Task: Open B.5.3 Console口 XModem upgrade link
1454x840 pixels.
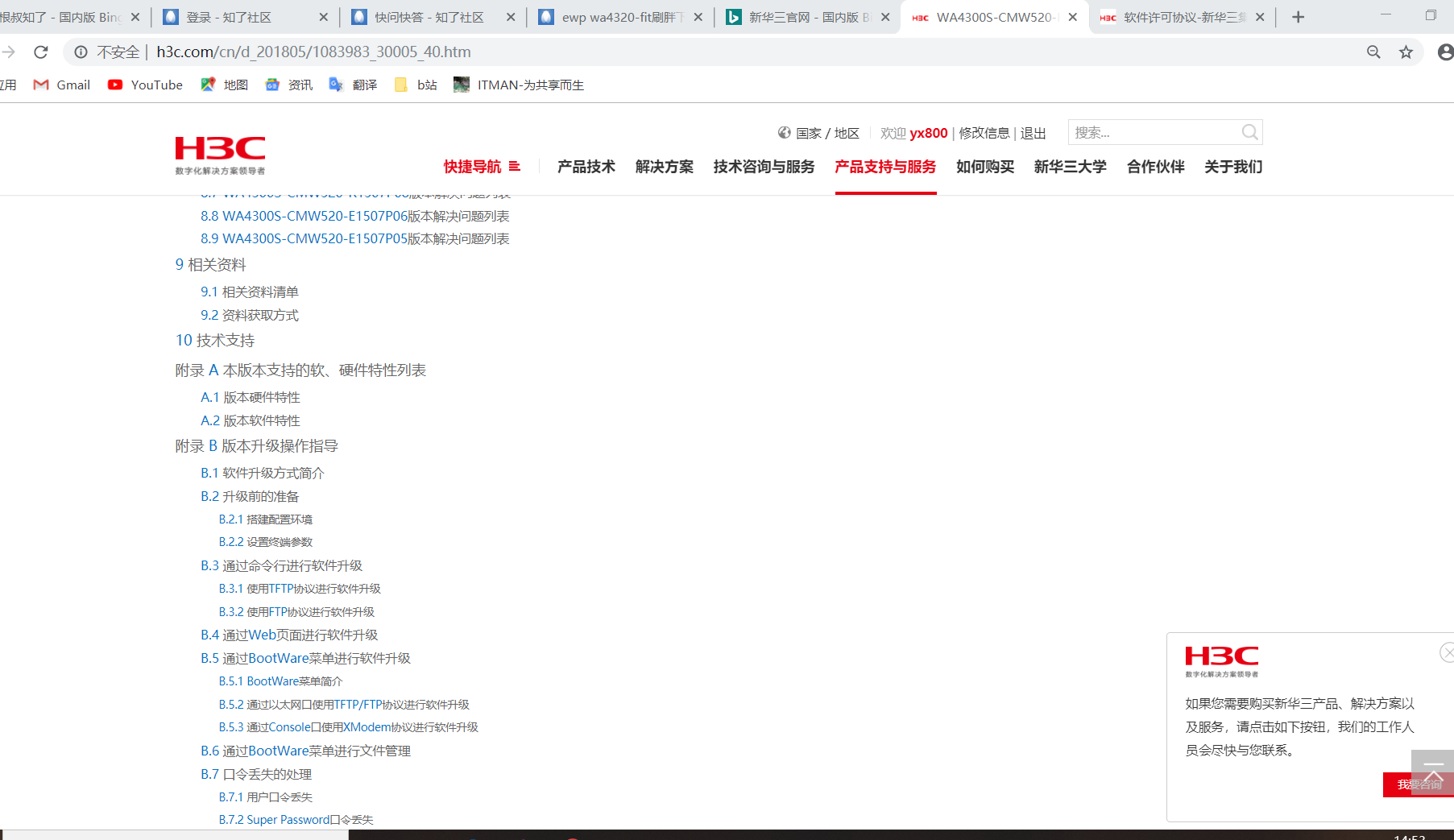Action: 349,727
